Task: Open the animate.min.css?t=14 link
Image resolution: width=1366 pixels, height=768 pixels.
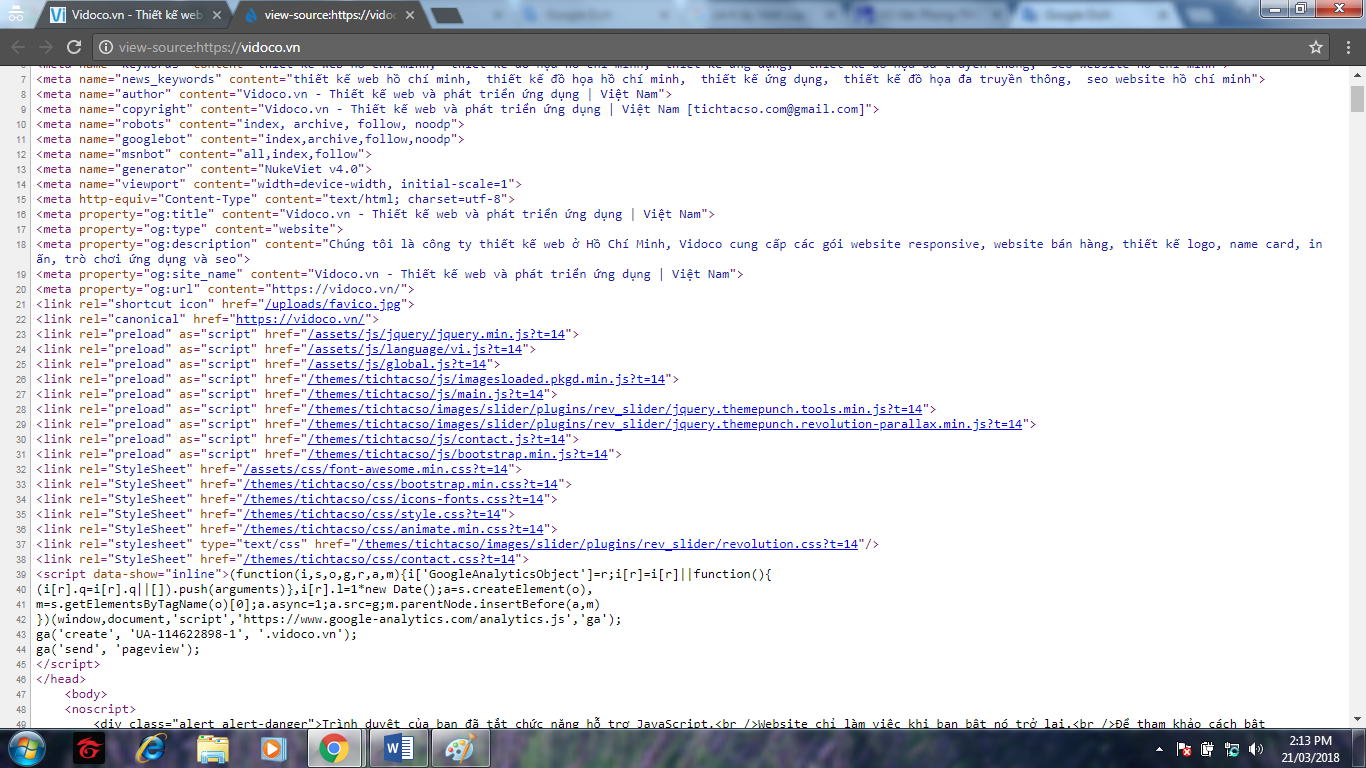Action: click(392, 529)
